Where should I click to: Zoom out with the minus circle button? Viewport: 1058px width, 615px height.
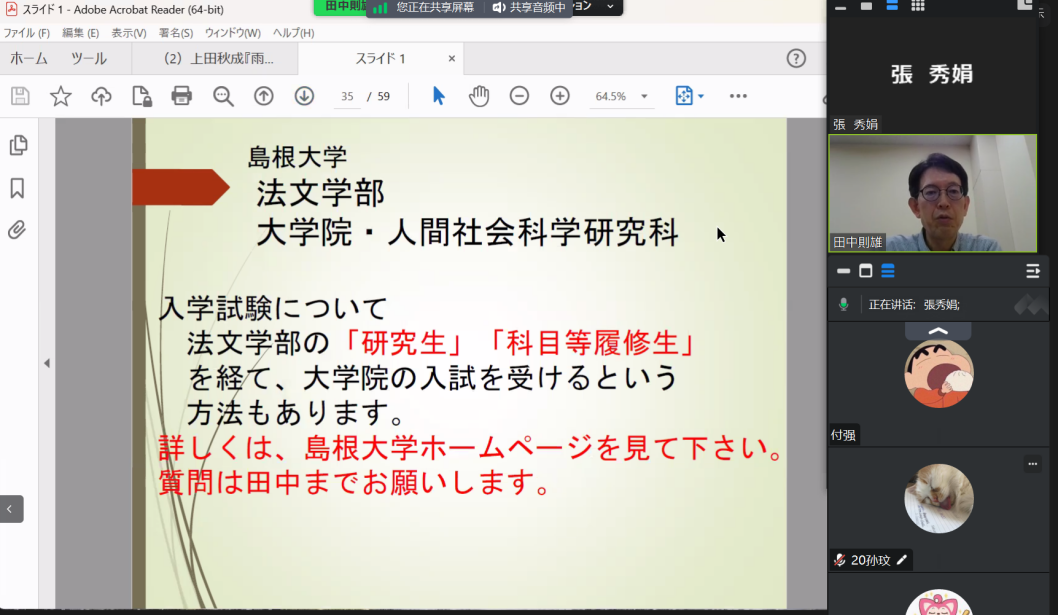(x=519, y=96)
